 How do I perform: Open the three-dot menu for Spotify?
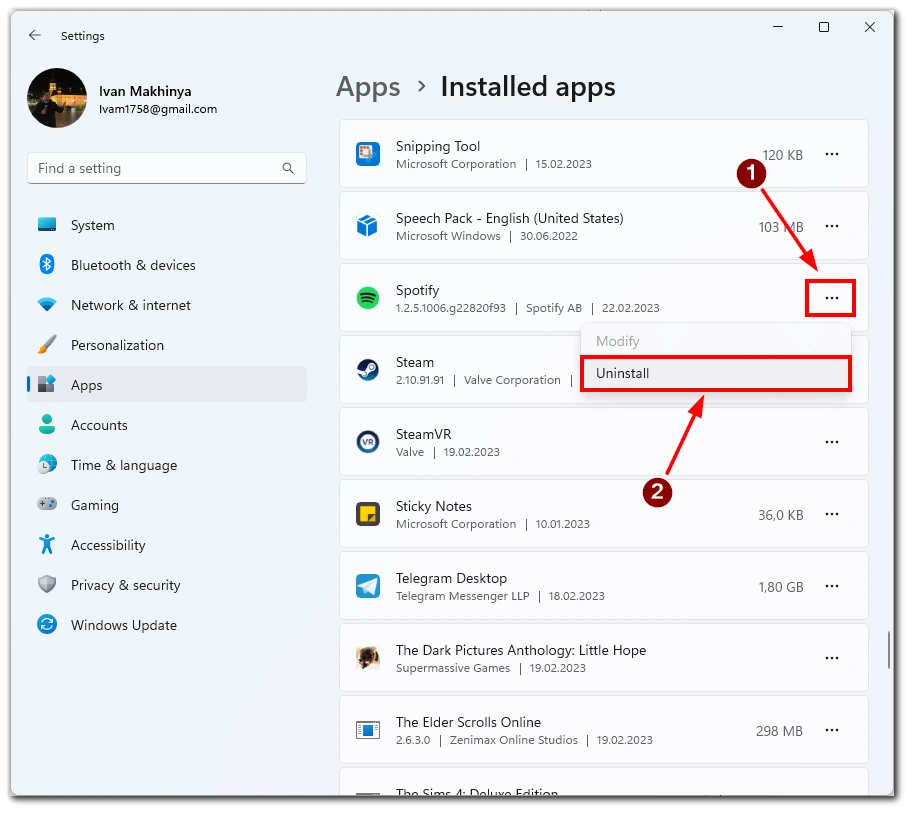[833, 299]
